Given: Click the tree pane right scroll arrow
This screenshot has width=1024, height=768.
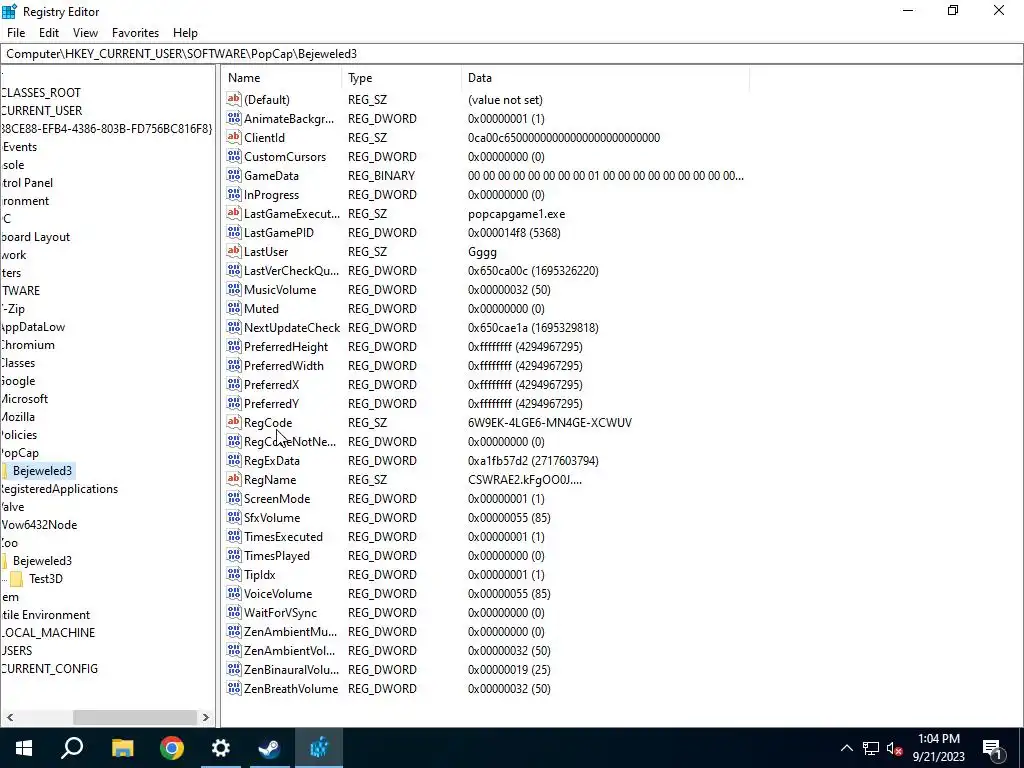Looking at the screenshot, I should point(206,717).
